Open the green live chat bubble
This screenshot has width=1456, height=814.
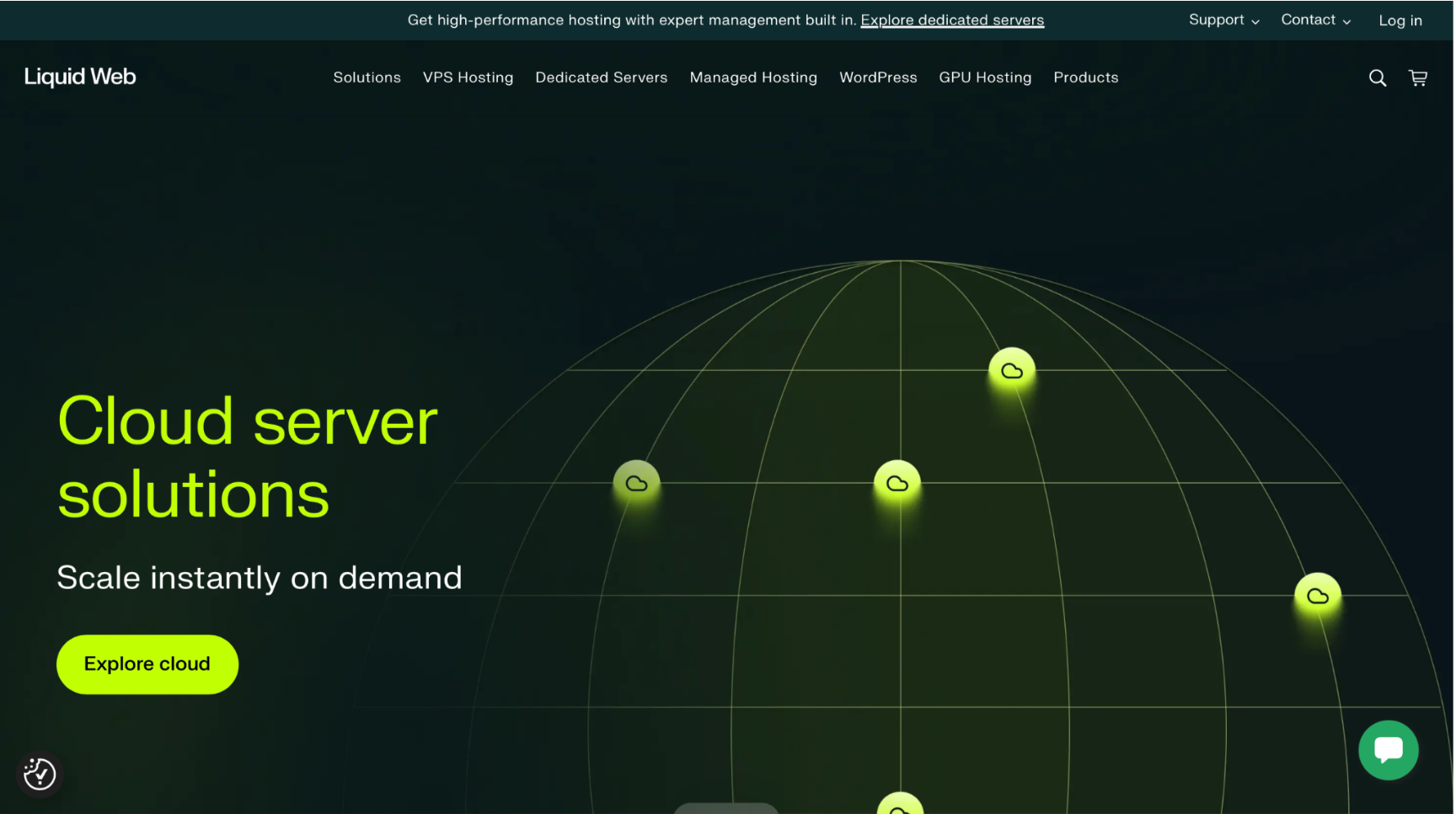[1387, 749]
